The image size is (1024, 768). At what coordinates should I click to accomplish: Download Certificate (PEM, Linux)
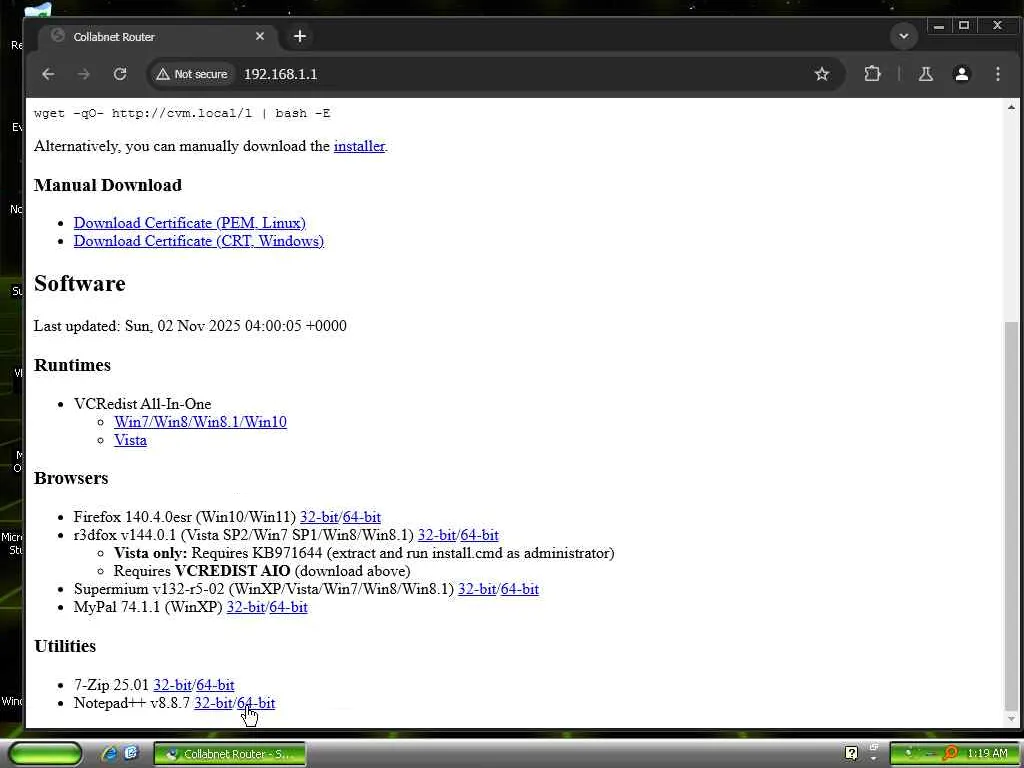(189, 223)
